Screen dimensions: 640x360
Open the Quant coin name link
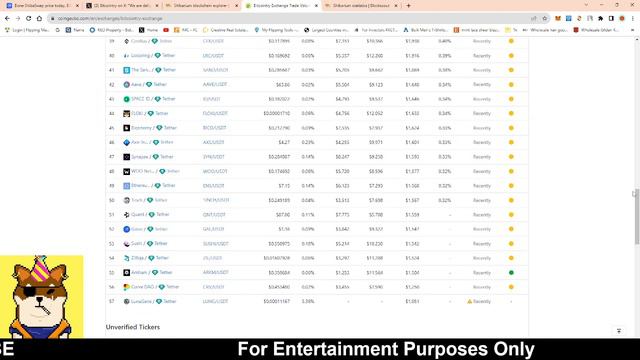138,215
